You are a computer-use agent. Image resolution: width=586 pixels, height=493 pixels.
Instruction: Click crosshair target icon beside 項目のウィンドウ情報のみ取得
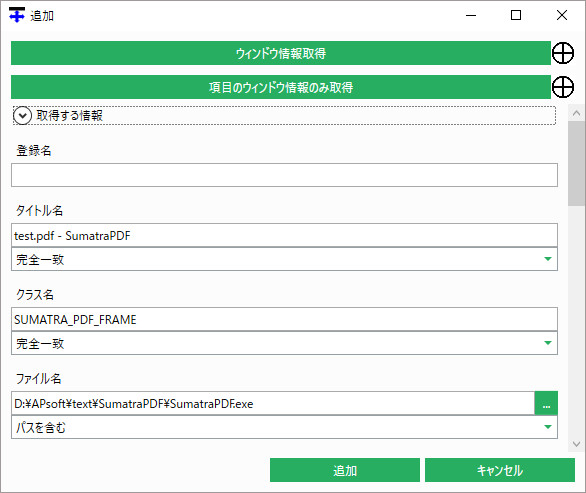click(563, 87)
